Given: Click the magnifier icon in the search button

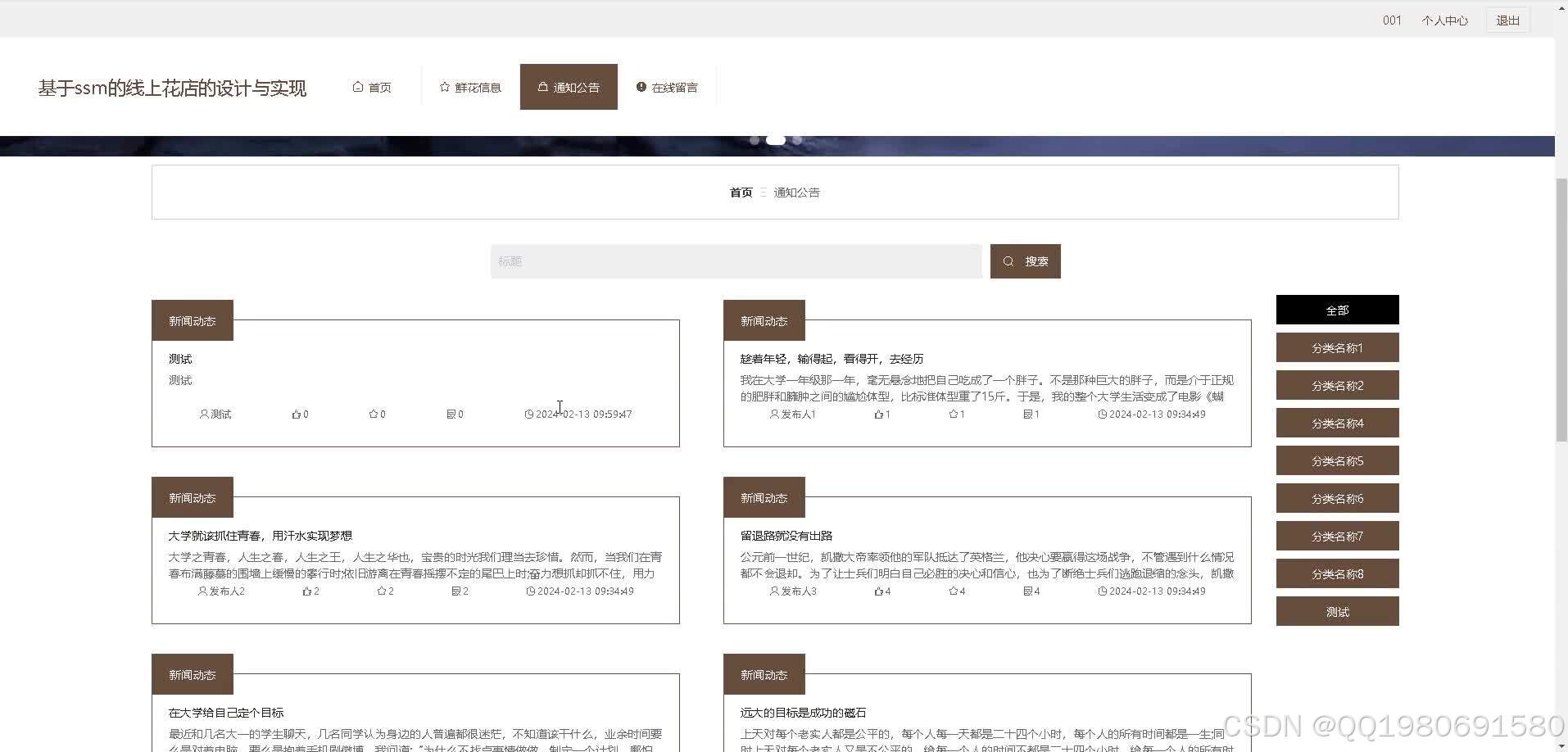Looking at the screenshot, I should (x=1008, y=260).
